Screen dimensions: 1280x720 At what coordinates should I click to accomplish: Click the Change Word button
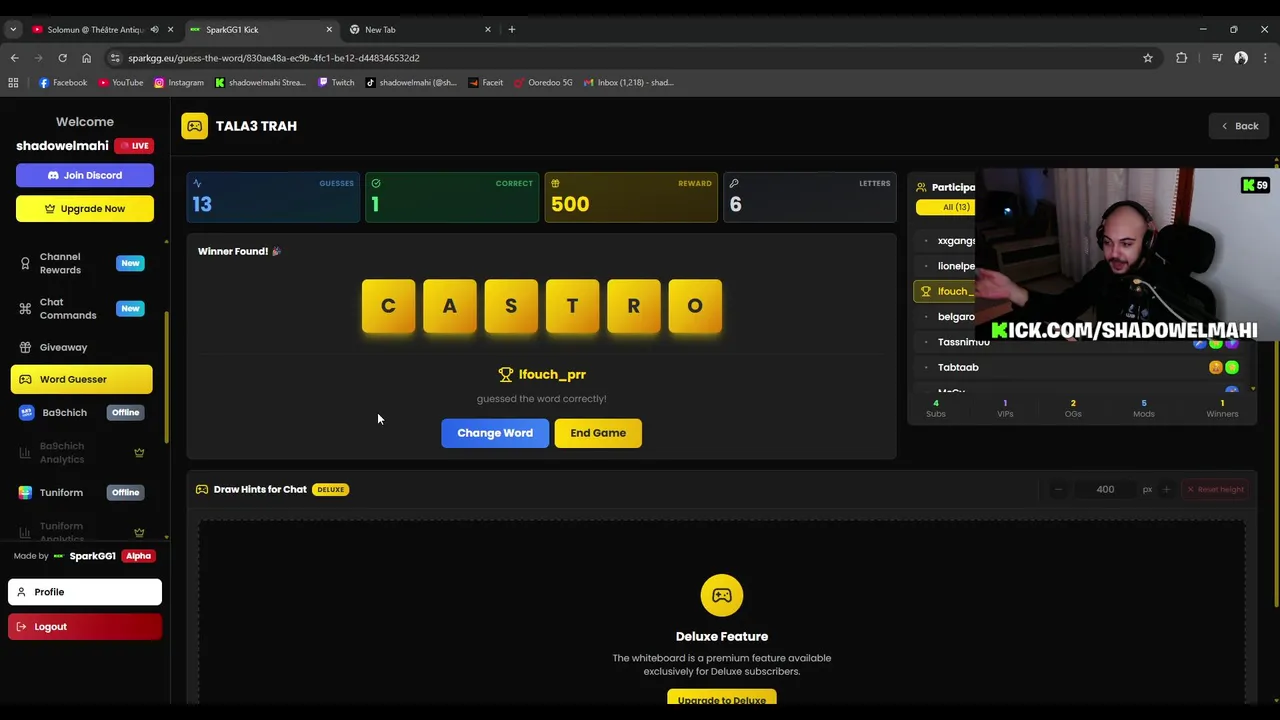[495, 433]
